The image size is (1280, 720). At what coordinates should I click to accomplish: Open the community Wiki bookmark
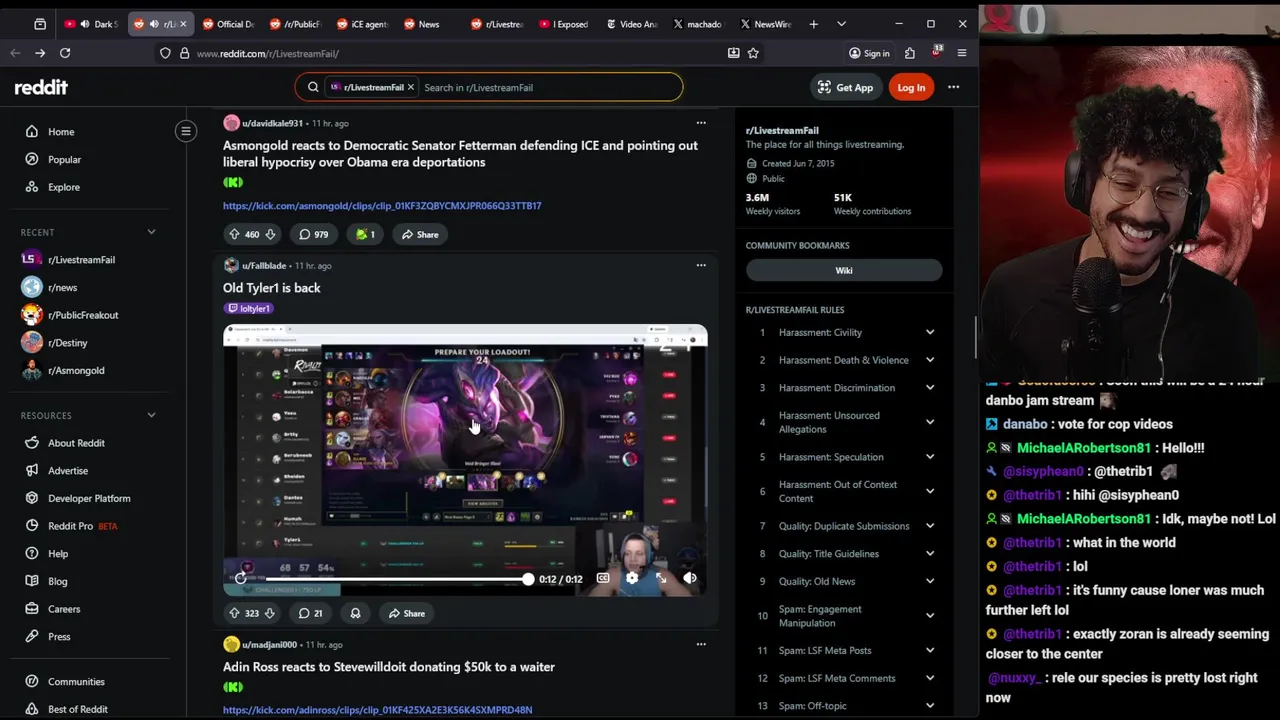[844, 270]
